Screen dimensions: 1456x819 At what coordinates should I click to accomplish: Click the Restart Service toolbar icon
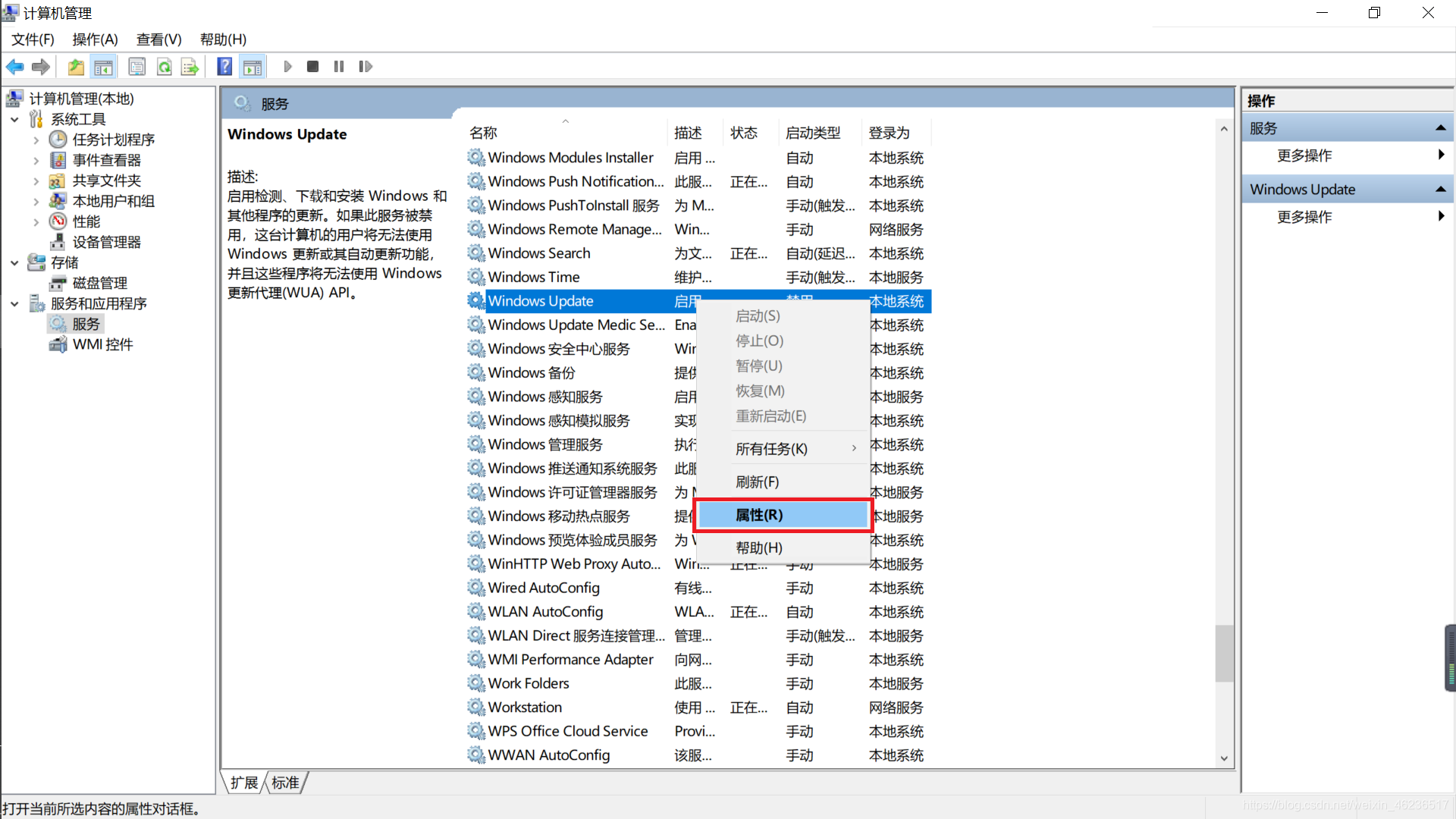pyautogui.click(x=366, y=67)
